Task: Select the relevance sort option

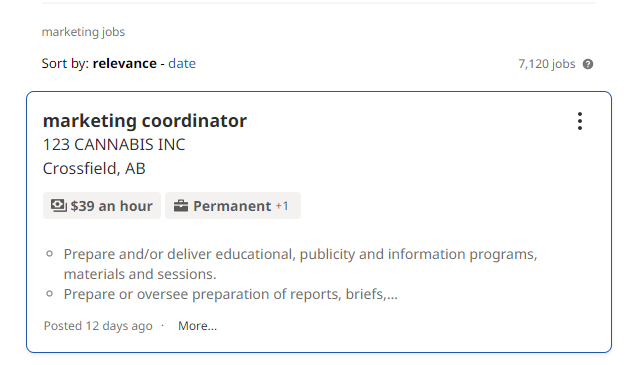Action: tap(125, 63)
